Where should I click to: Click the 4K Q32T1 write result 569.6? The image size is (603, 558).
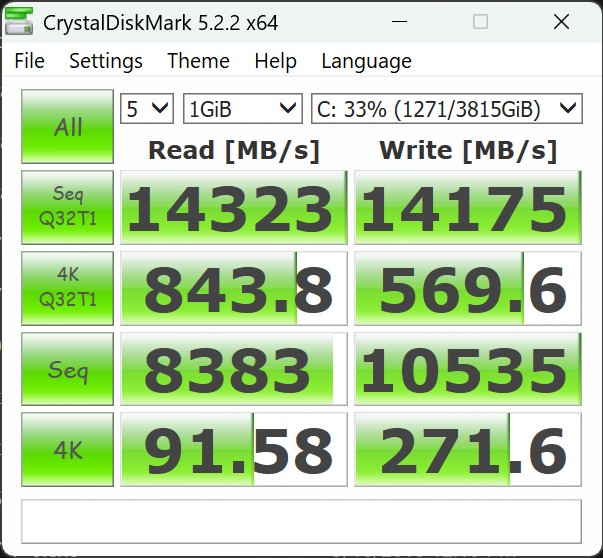pyautogui.click(x=468, y=288)
